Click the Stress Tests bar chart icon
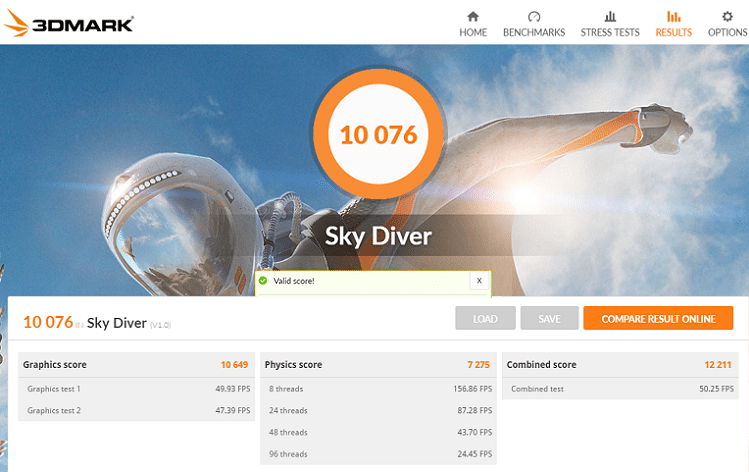The image size is (749, 472). 610,17
